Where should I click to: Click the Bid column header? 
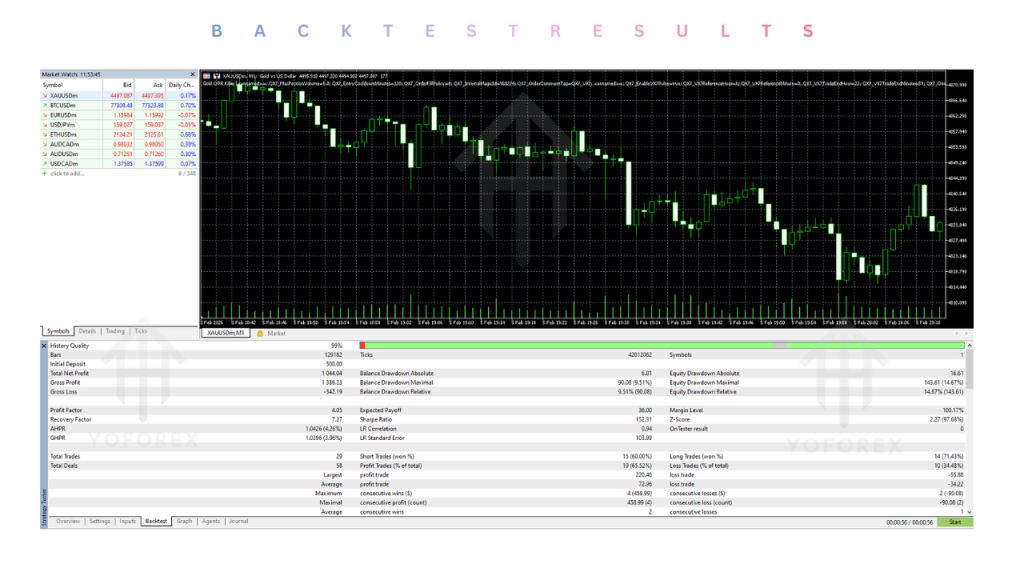pos(119,85)
